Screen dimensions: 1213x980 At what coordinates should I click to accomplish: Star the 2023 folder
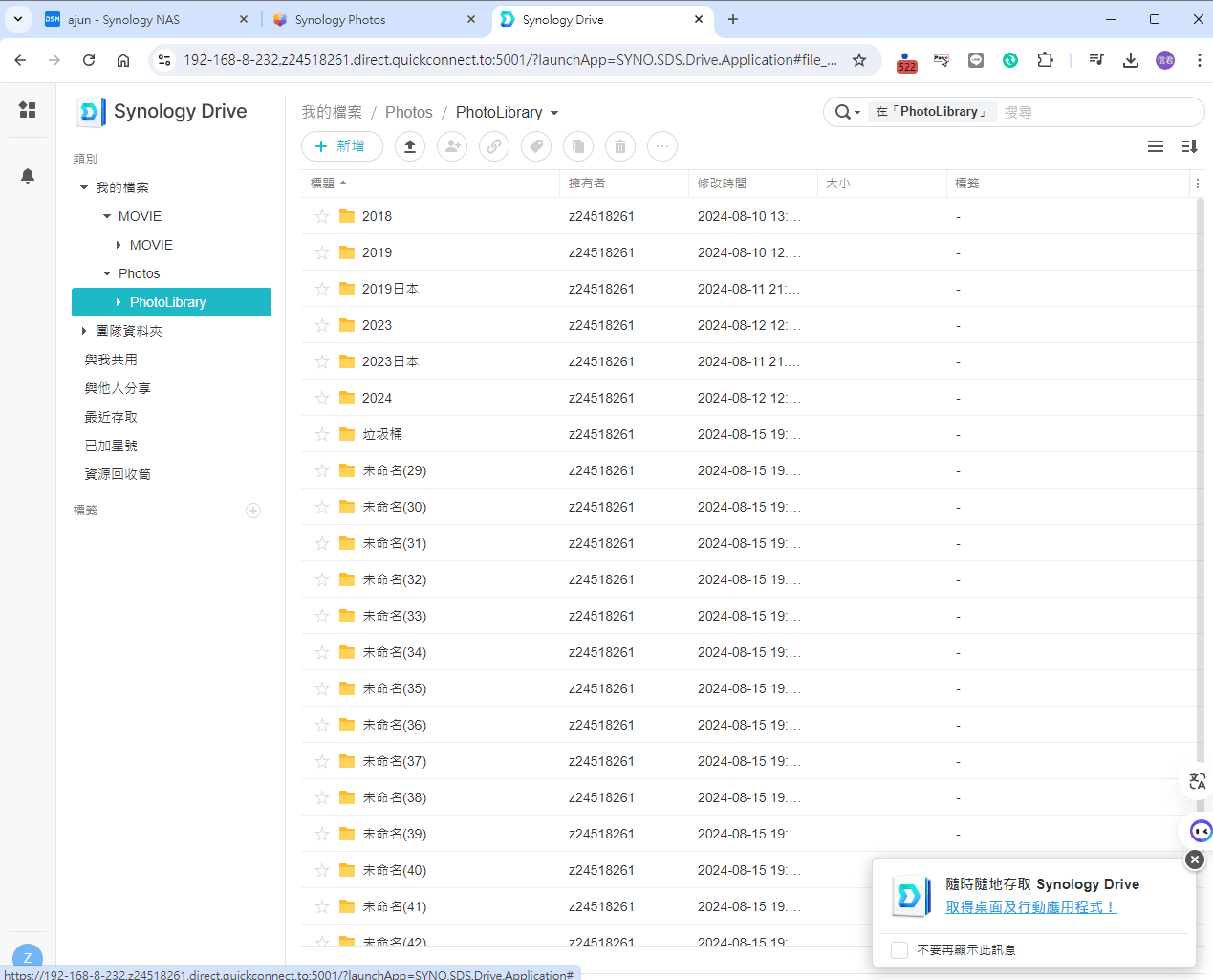[322, 325]
